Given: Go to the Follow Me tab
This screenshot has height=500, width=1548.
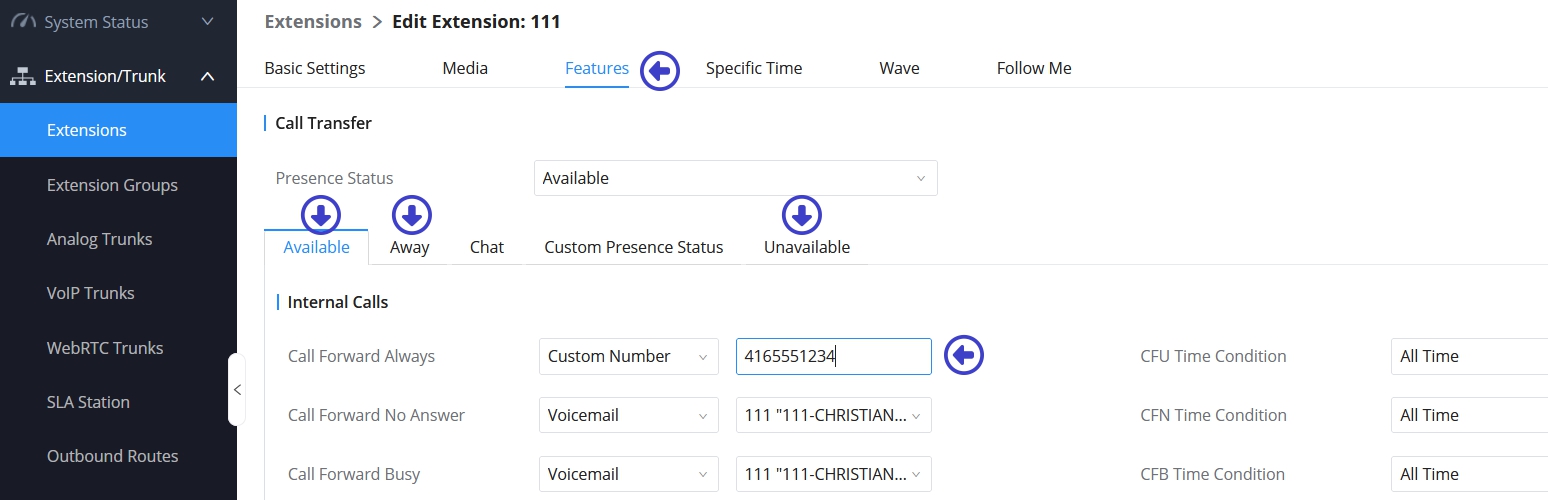Looking at the screenshot, I should 1033,68.
